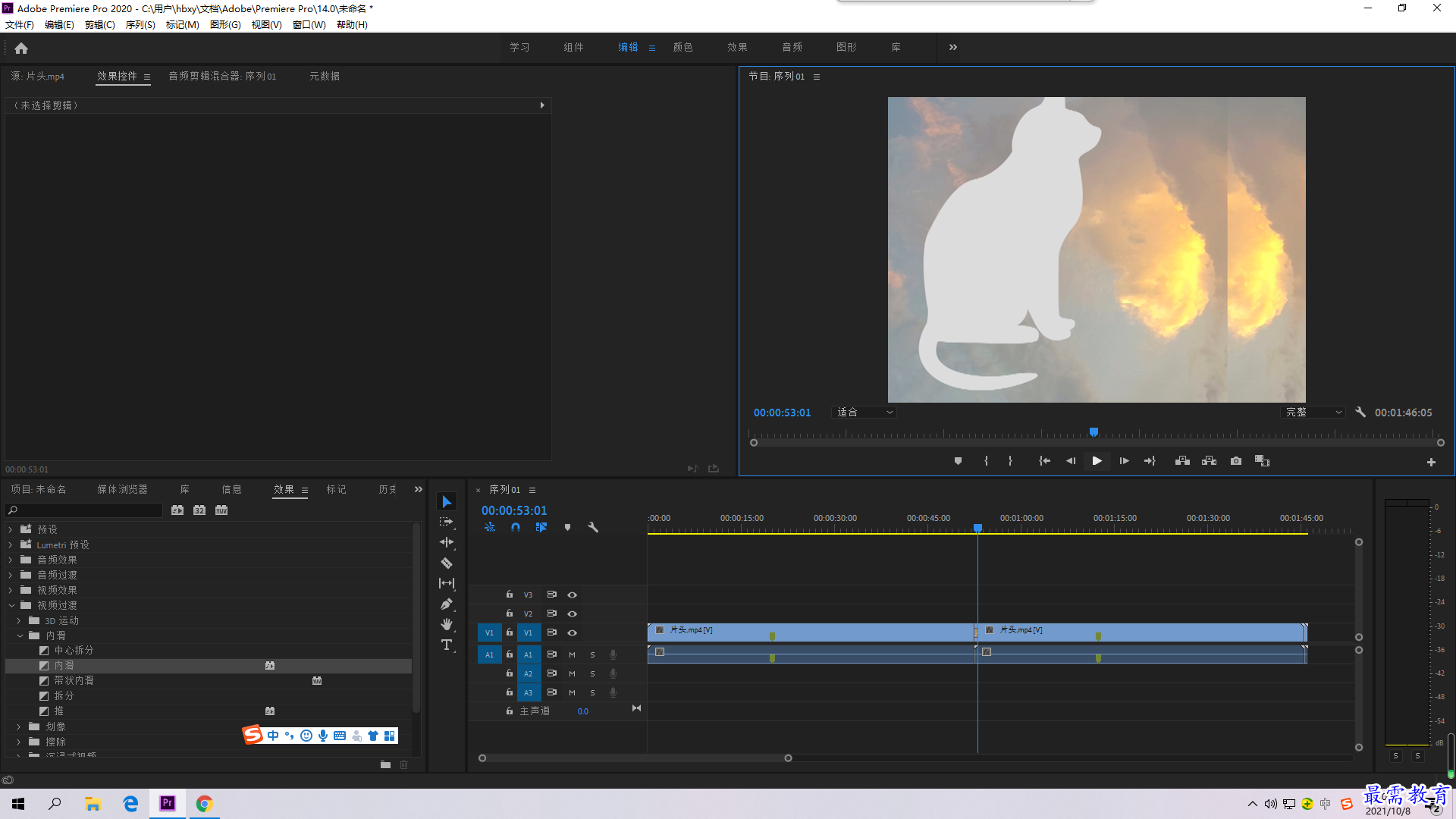The image size is (1456, 819).
Task: Open timeline display settings wrench
Action: pyautogui.click(x=593, y=527)
